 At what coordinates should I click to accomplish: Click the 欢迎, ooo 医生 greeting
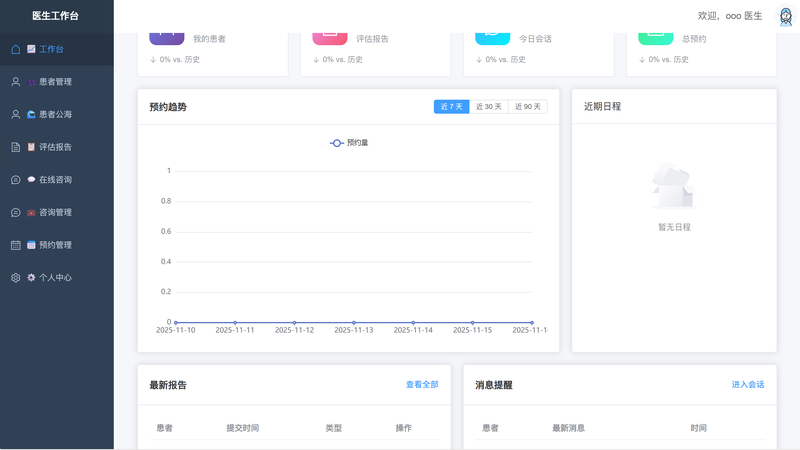tap(730, 16)
